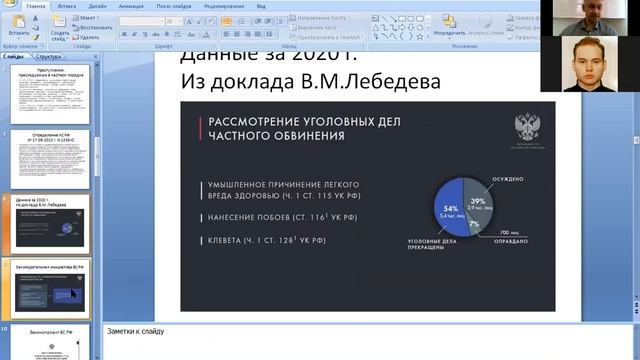Toggle numbered list in paragraph group

pos(243,21)
